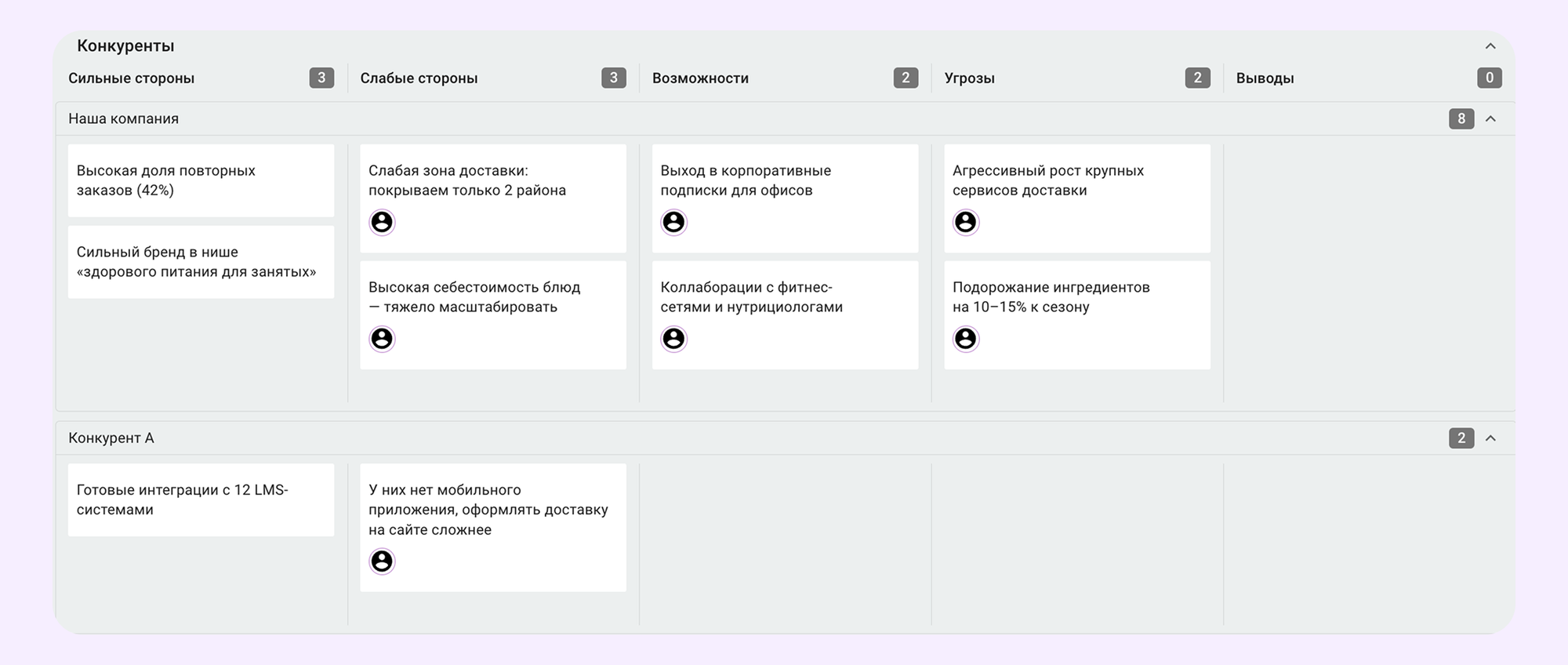Collapse the «Конкуренты» board section
The image size is (1568, 665).
click(1490, 46)
